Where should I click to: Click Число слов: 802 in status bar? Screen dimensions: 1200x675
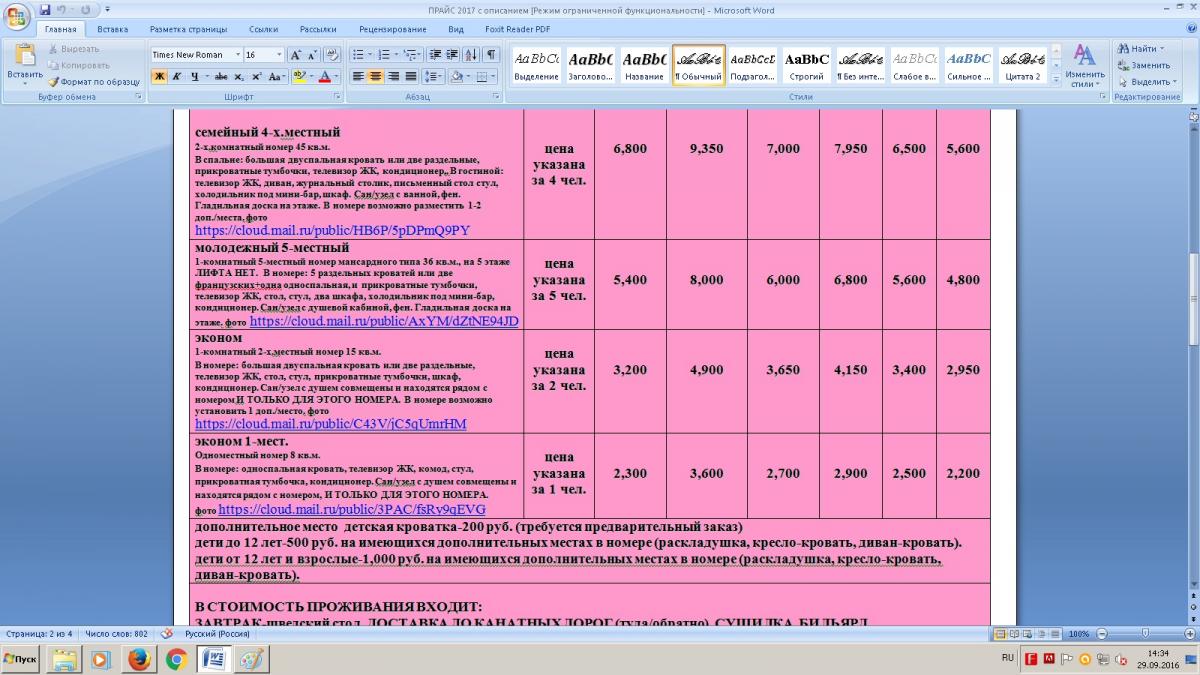coord(116,634)
